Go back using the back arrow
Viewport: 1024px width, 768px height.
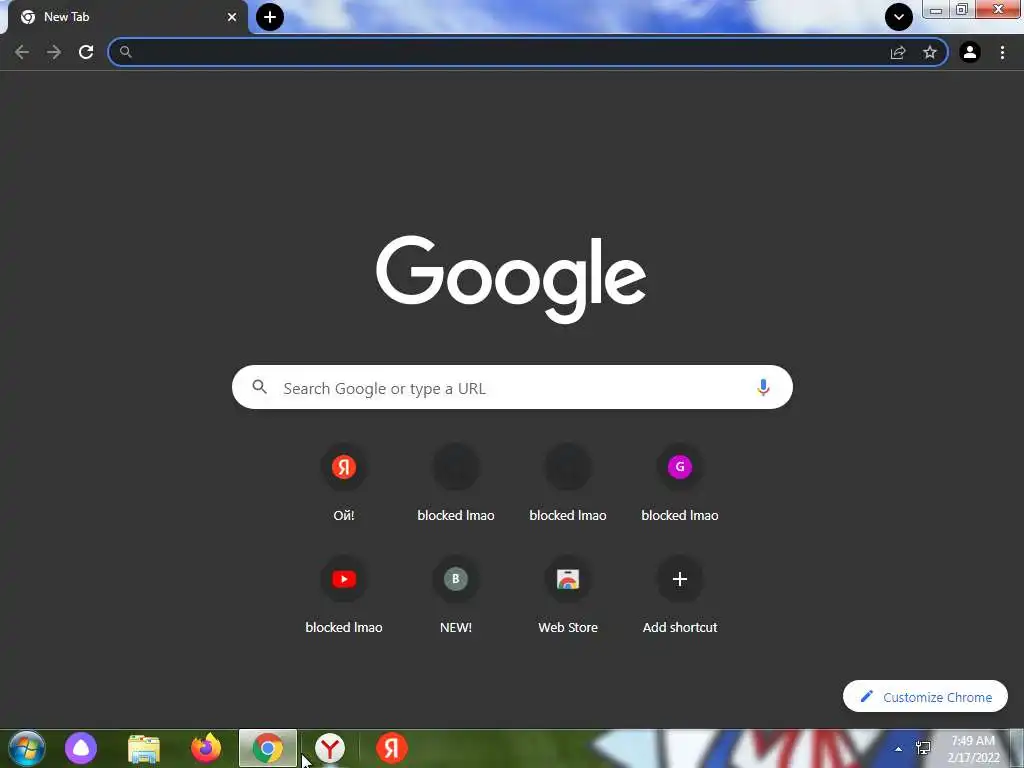(22, 52)
